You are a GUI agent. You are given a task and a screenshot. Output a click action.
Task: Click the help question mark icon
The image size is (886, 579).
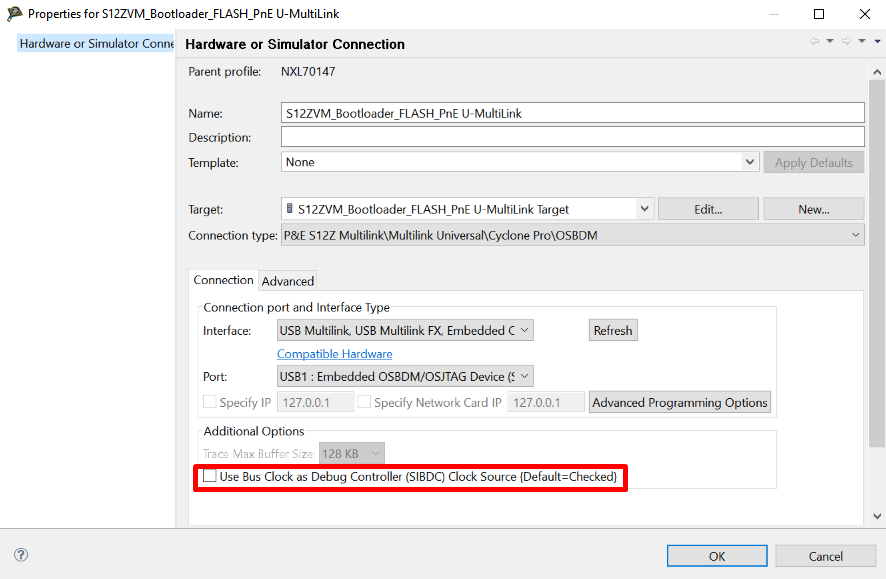pos(21,555)
